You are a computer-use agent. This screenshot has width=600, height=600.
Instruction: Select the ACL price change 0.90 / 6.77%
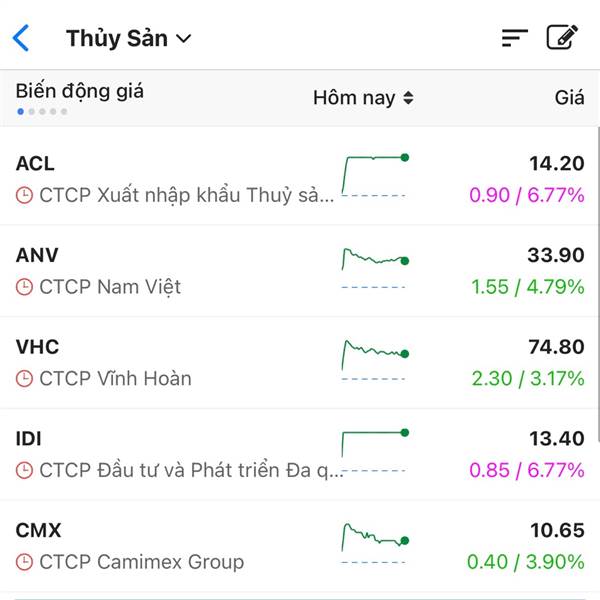[x=527, y=195]
